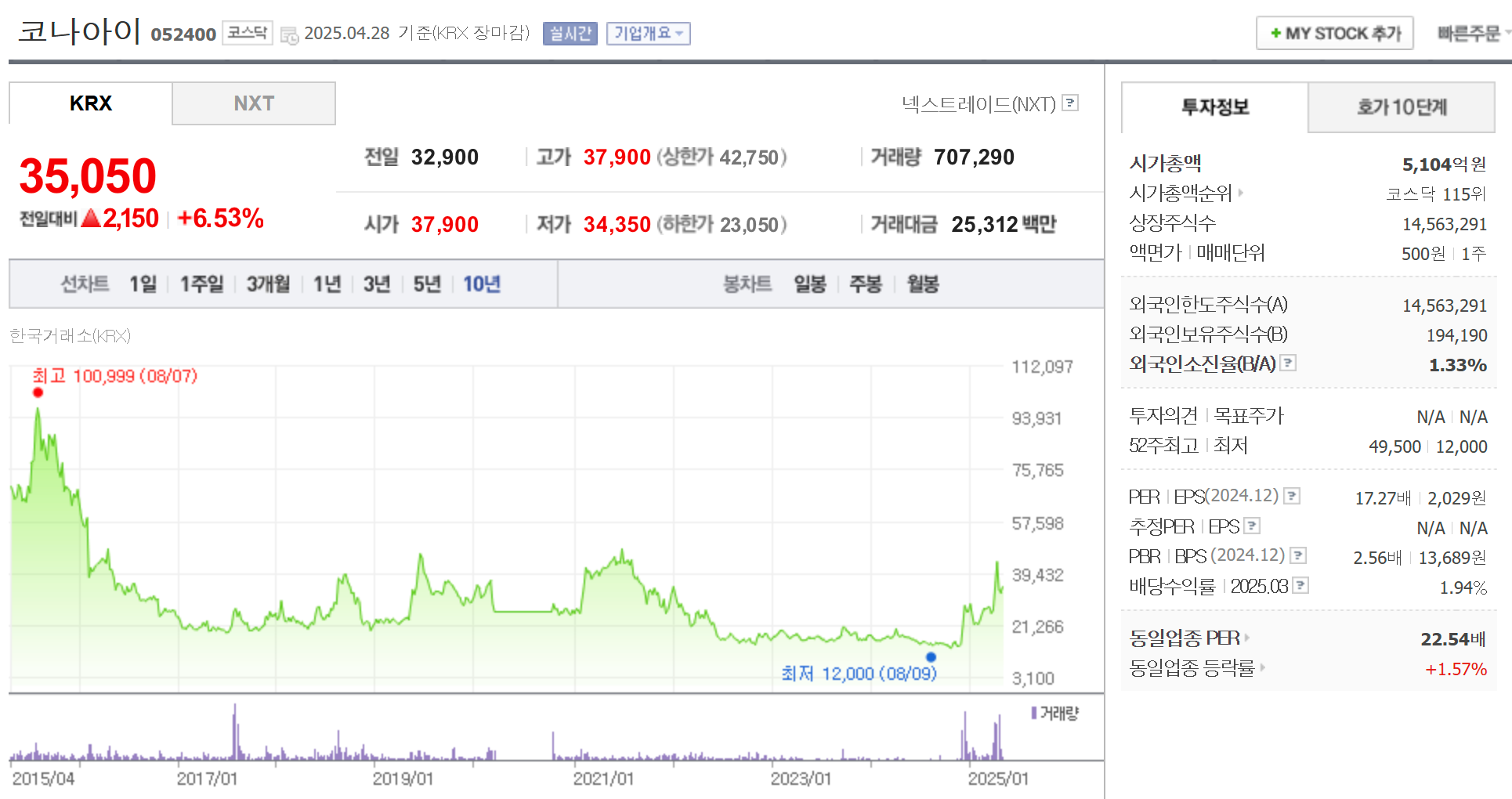Viewport: 1512px width, 799px height.
Task: Click the 전일 value 32,900
Action: point(445,157)
